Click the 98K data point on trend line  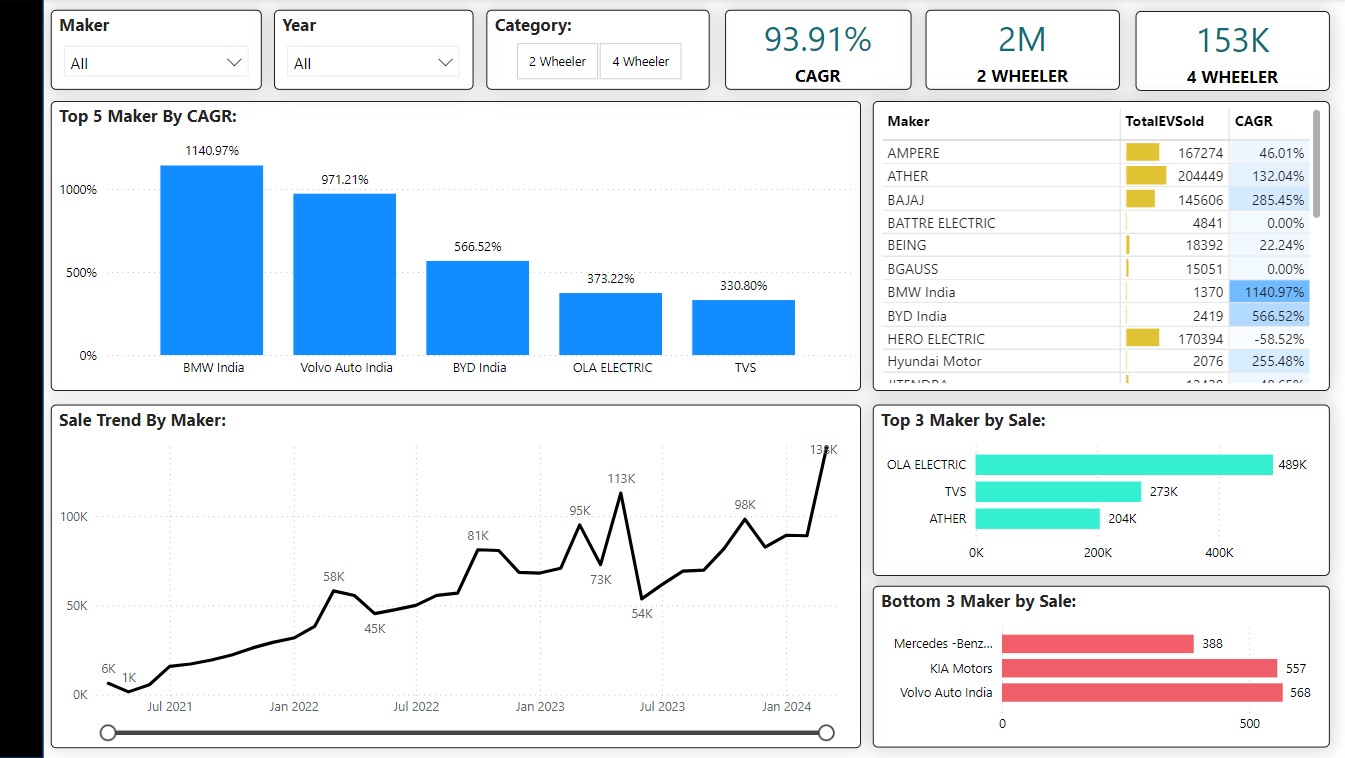pos(745,519)
